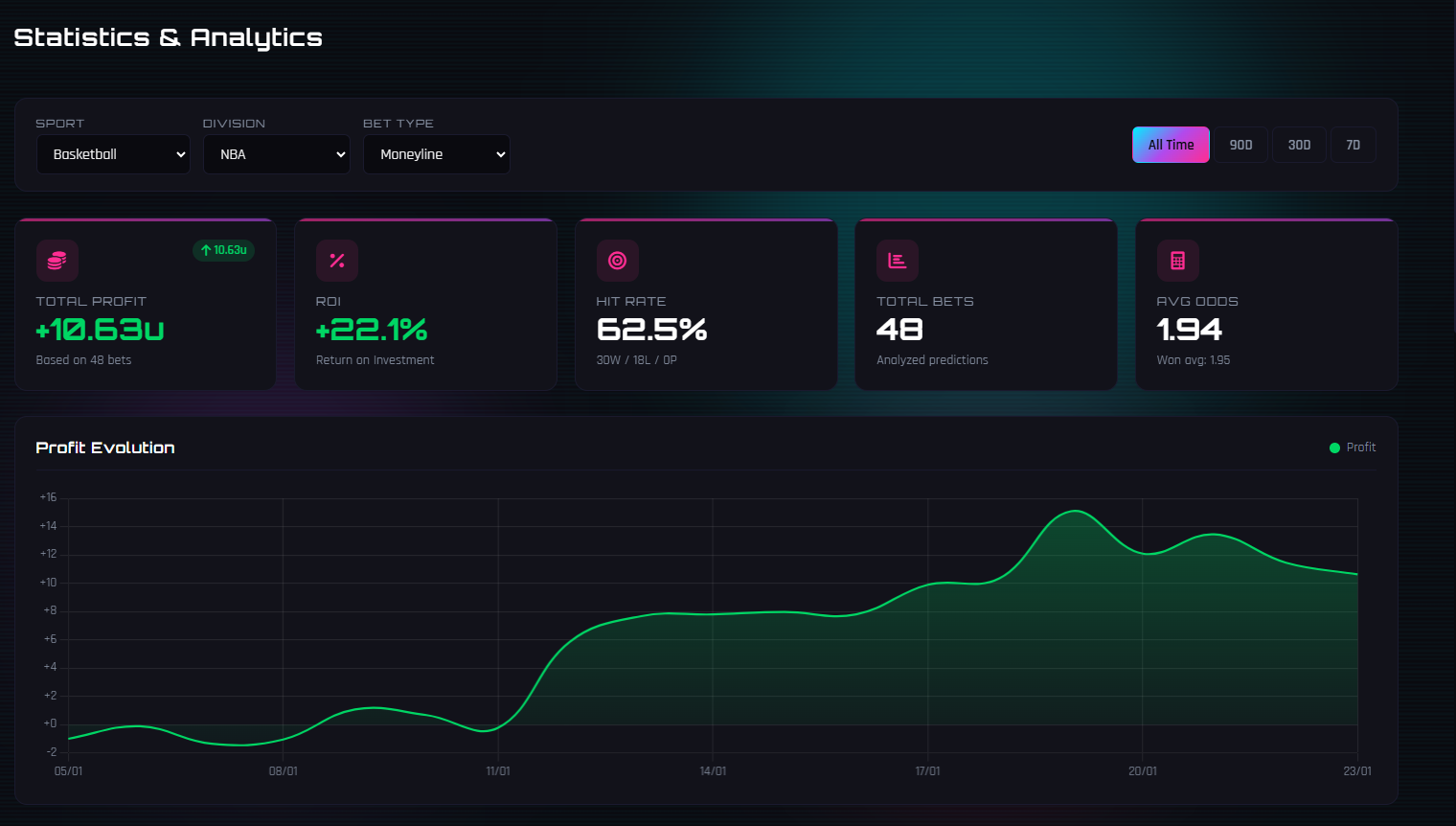Click the Statistics & Analytics heading
The image size is (1456, 826).
click(x=168, y=36)
